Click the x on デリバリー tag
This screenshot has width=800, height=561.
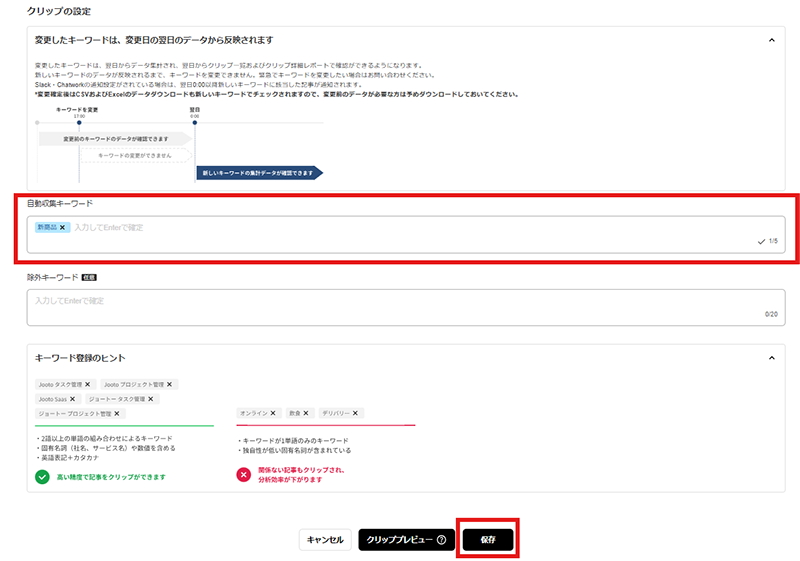[355, 413]
